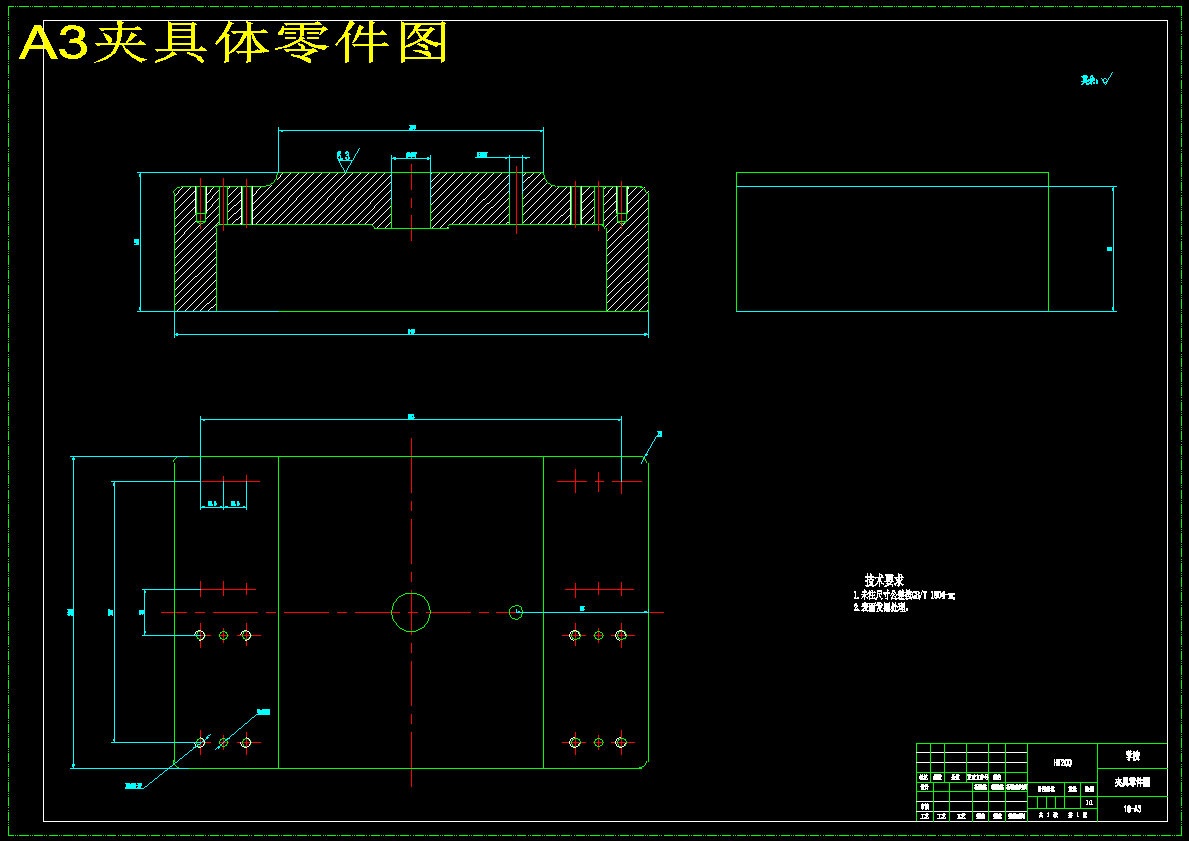Screen dimensions: 1189x841
Task: Click the yellow title A3夹具体零件图
Action: (x=234, y=42)
